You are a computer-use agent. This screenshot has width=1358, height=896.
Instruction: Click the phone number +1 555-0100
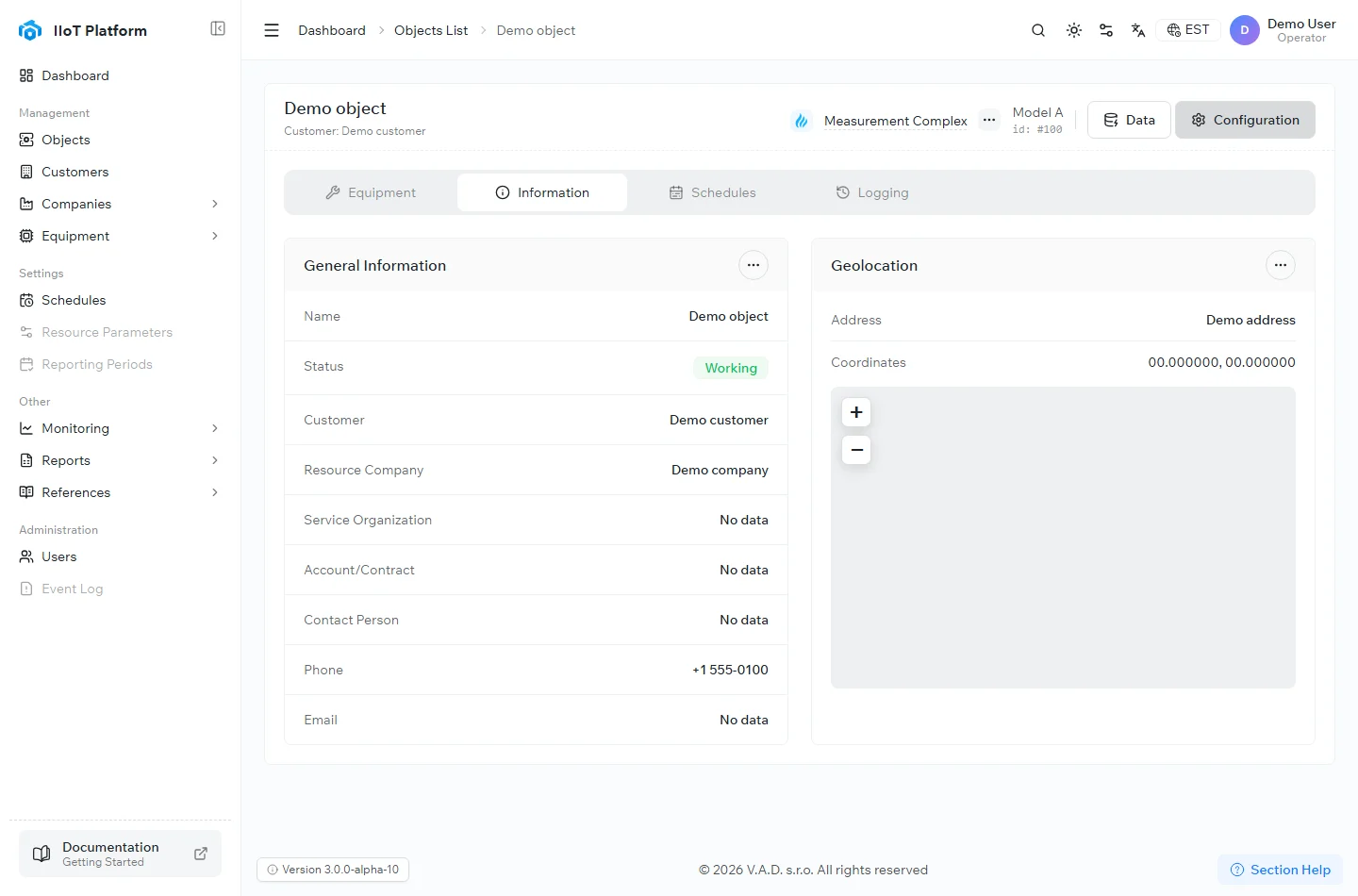tap(730, 670)
